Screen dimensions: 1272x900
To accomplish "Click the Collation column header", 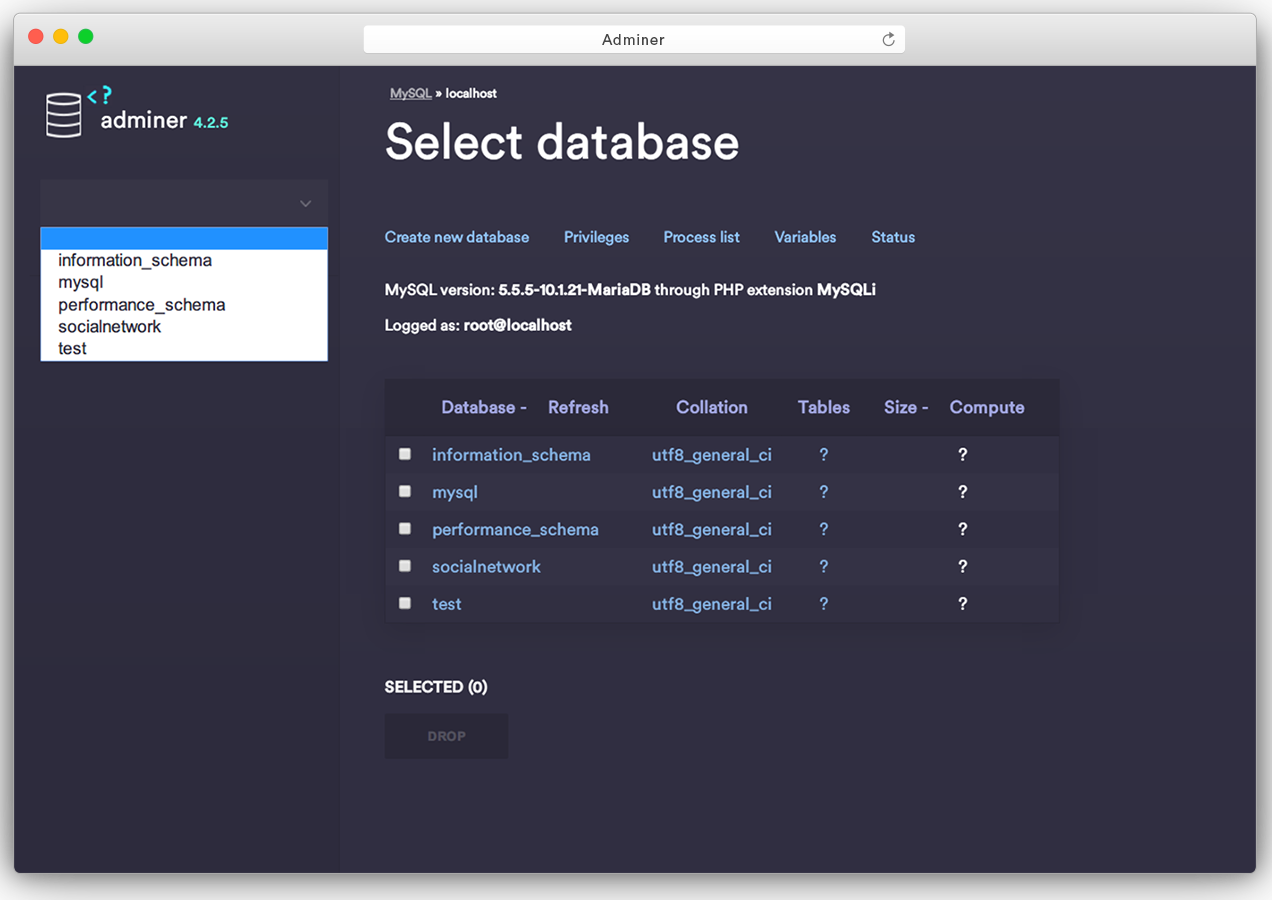I will coord(711,407).
